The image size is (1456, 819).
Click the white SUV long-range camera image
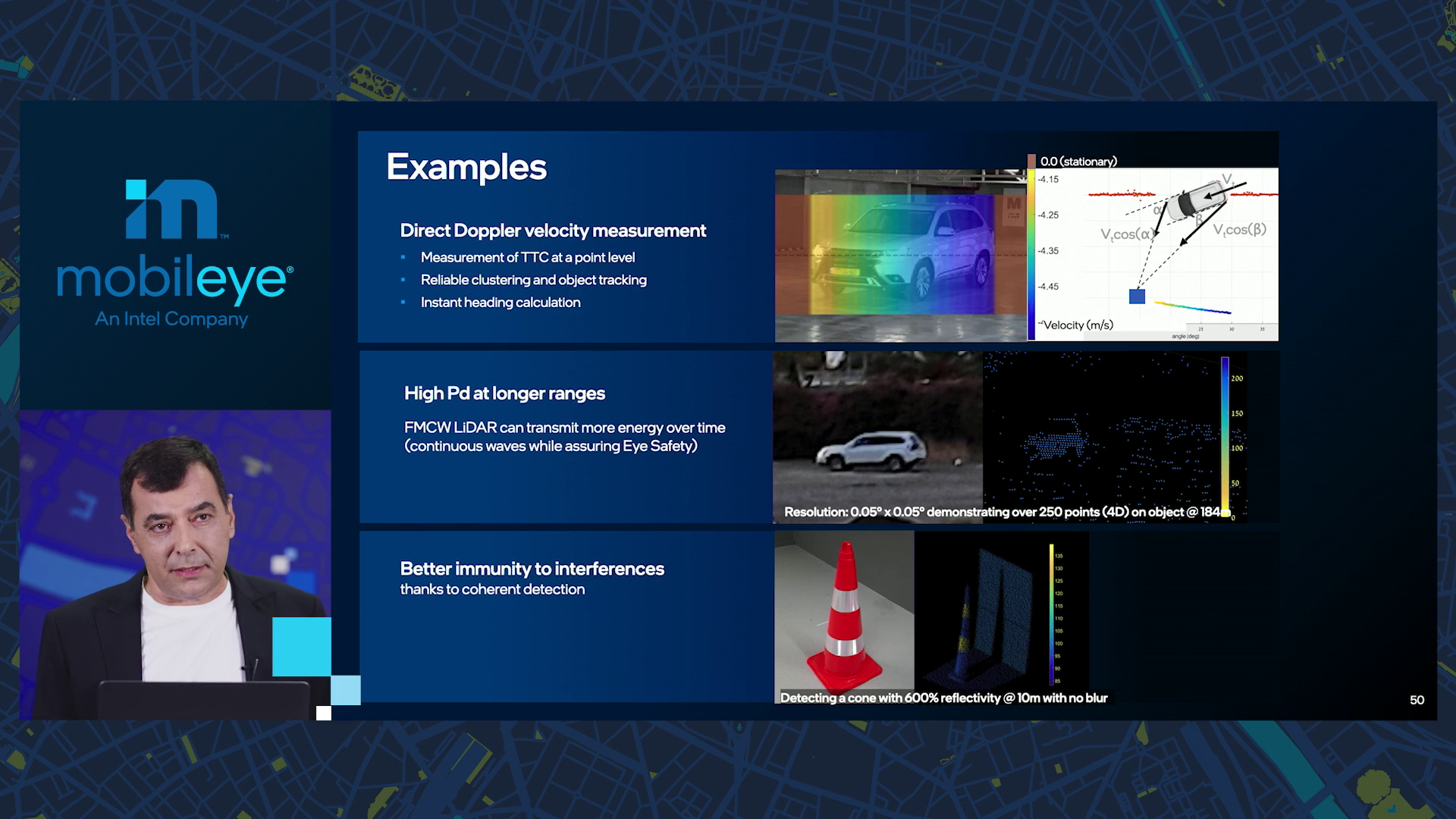pos(878,437)
